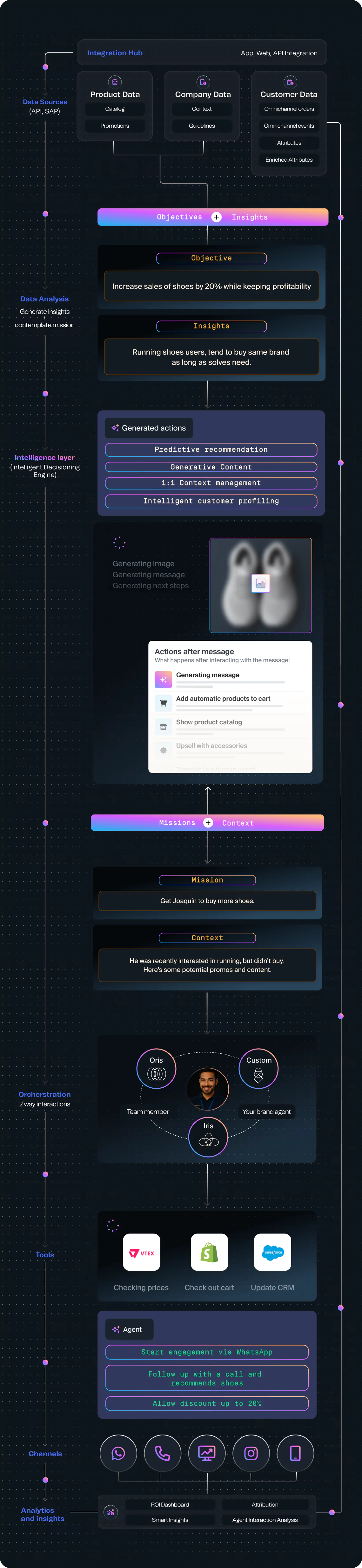Image resolution: width=362 pixels, height=1568 pixels.
Task: Click the Context label in gradient bar
Action: (x=238, y=823)
